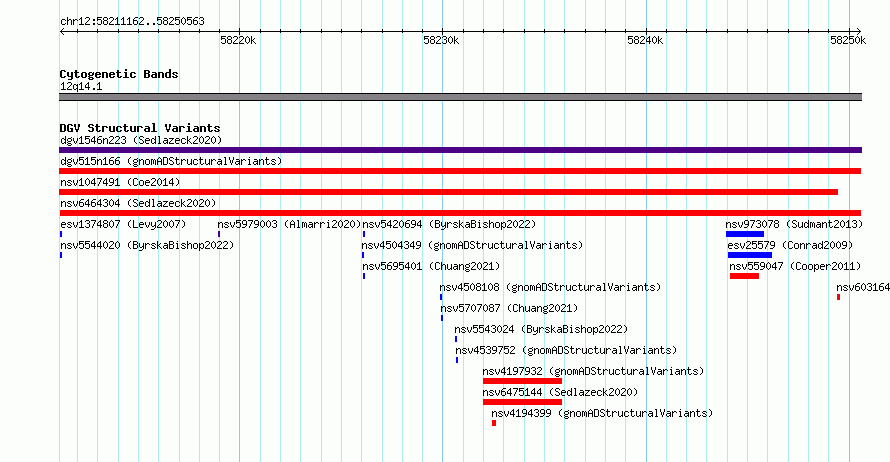Screen dimensions: 890x462
Task: Click the DGV Structural Variants track title
Action: (140, 128)
